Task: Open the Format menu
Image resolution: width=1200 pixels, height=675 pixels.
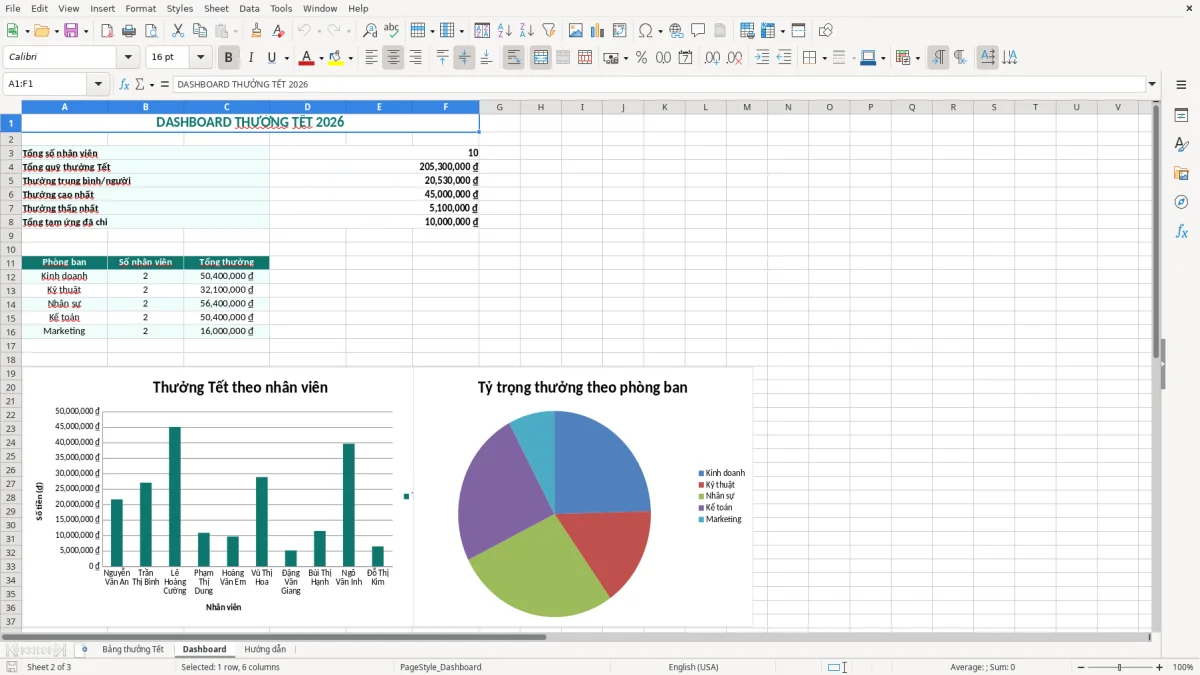Action: click(x=140, y=8)
